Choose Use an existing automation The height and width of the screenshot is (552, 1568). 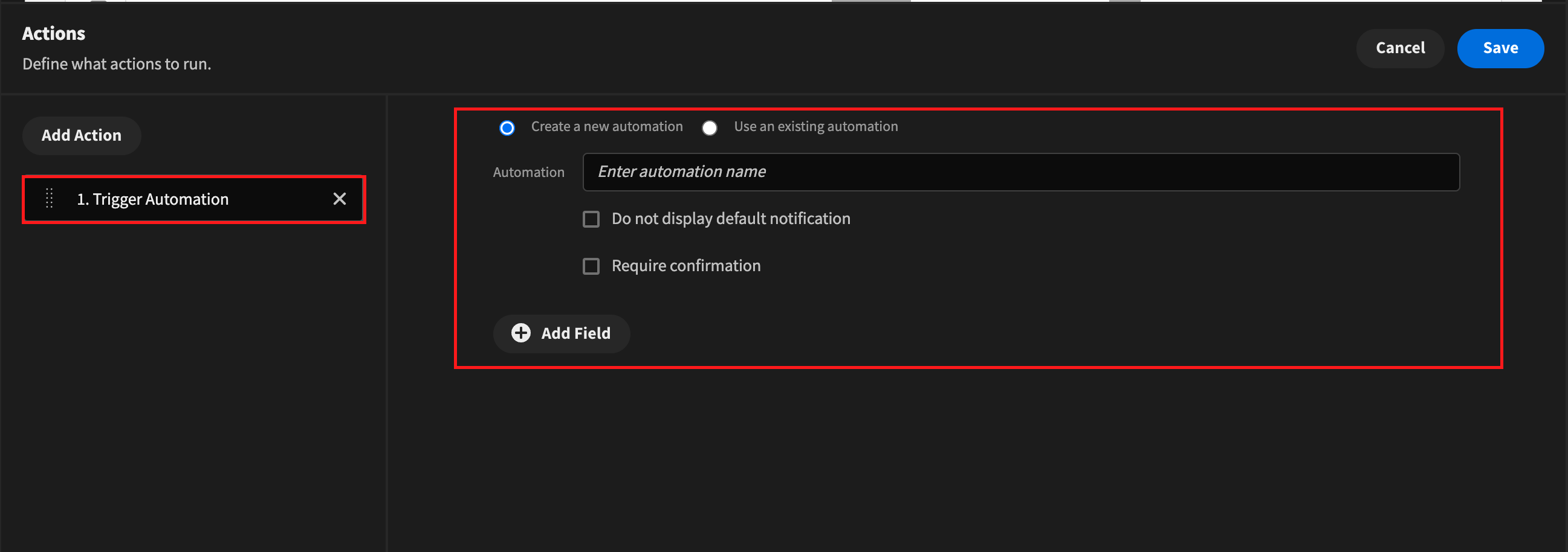(x=710, y=127)
